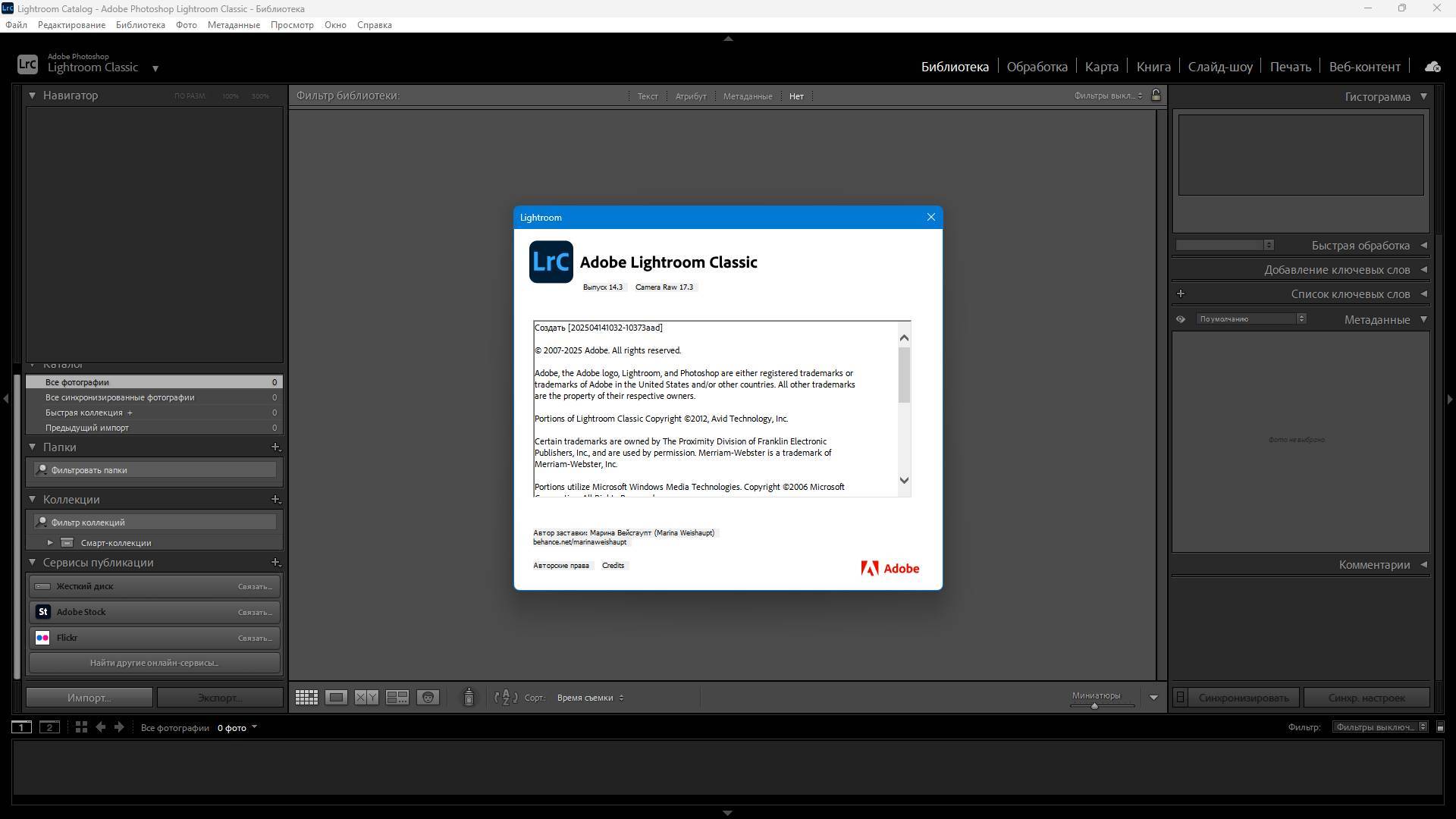Image resolution: width=1456 pixels, height=819 pixels.
Task: Open toolbar content dropdown arrow
Action: click(1153, 698)
